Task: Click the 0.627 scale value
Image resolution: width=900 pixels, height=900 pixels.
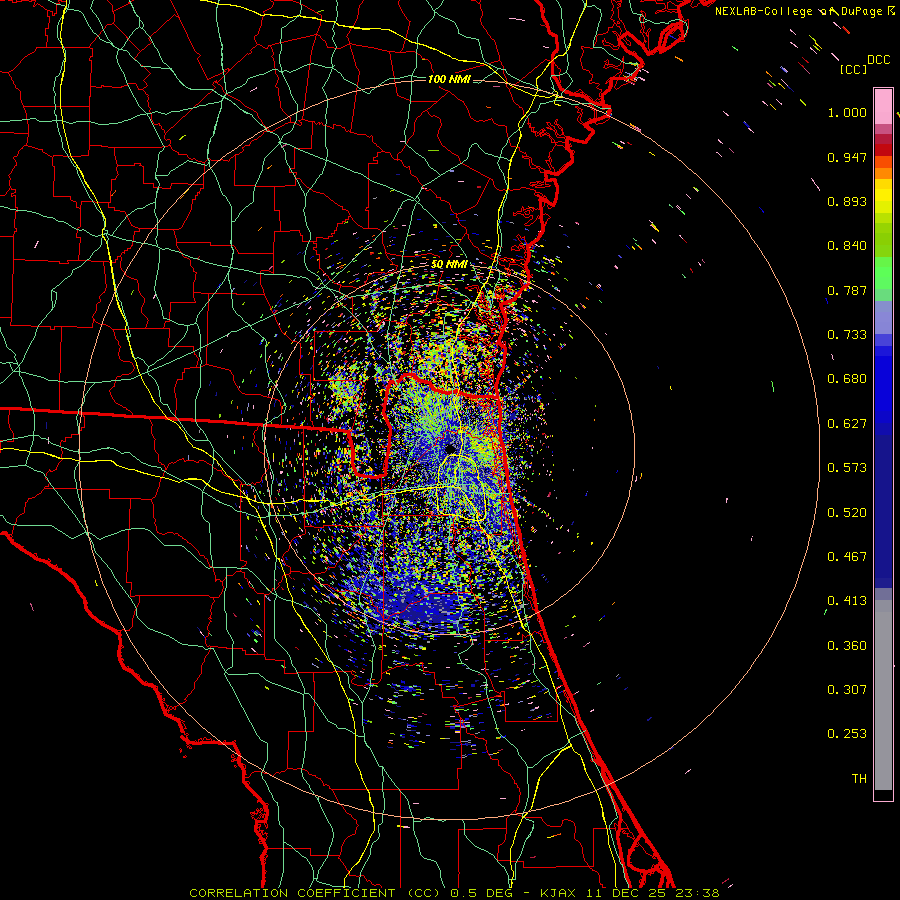Action: pos(847,424)
